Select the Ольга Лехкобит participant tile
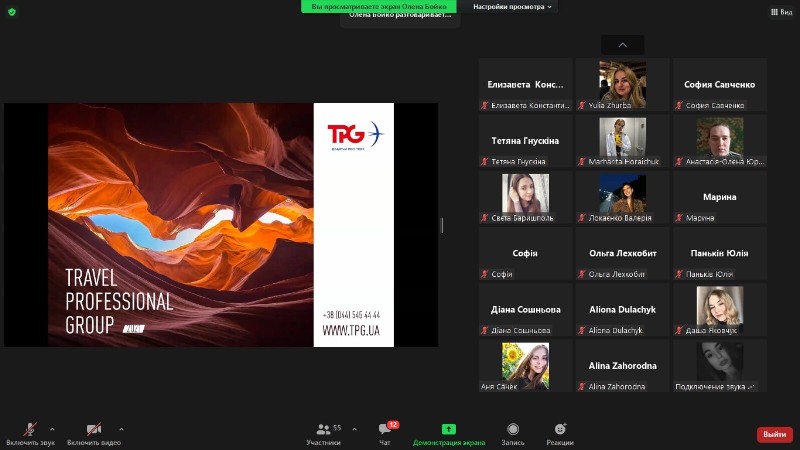Screen dimensions: 800x450 (x=622, y=254)
